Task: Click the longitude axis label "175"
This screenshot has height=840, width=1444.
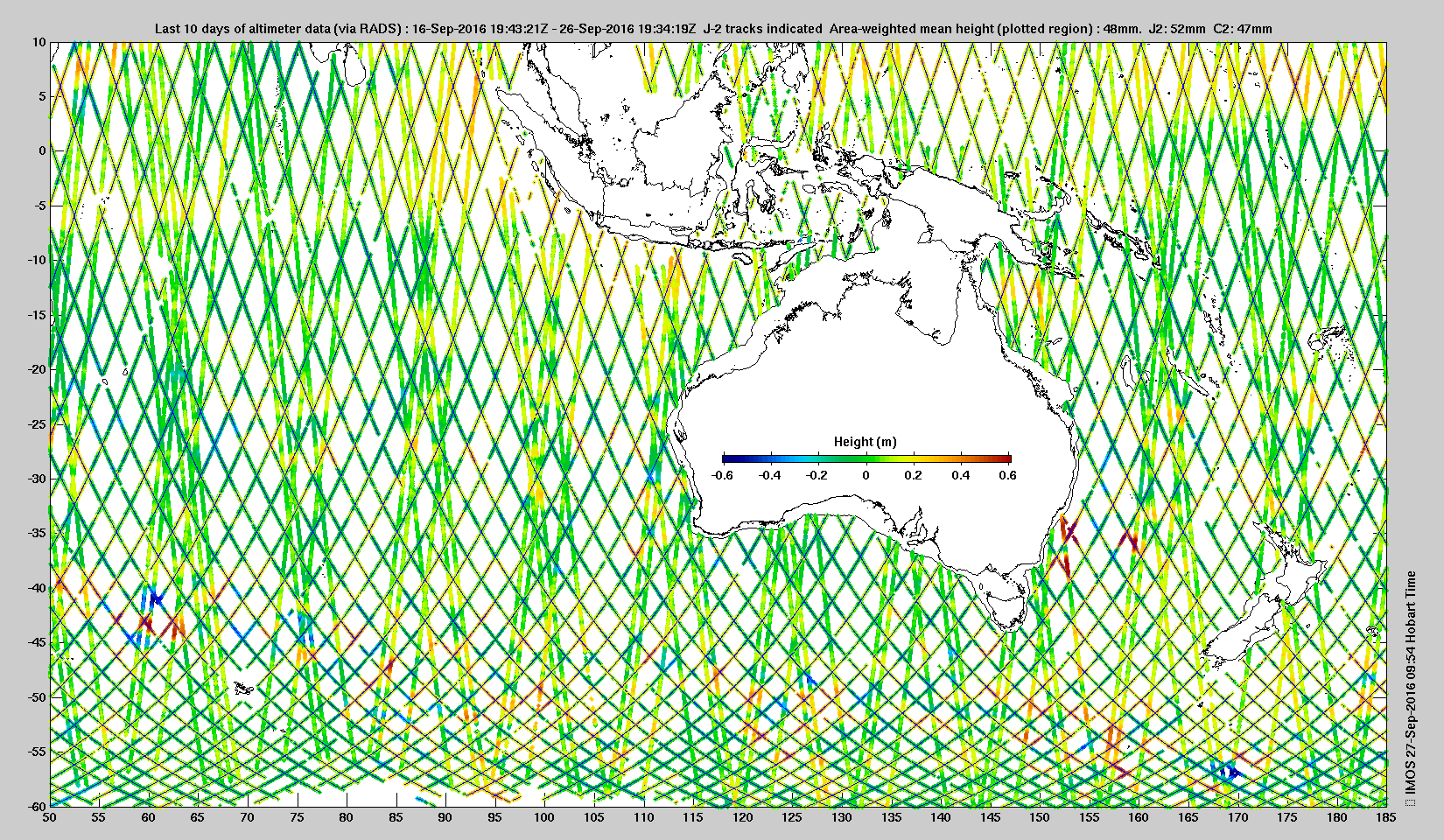Action: (x=1287, y=817)
